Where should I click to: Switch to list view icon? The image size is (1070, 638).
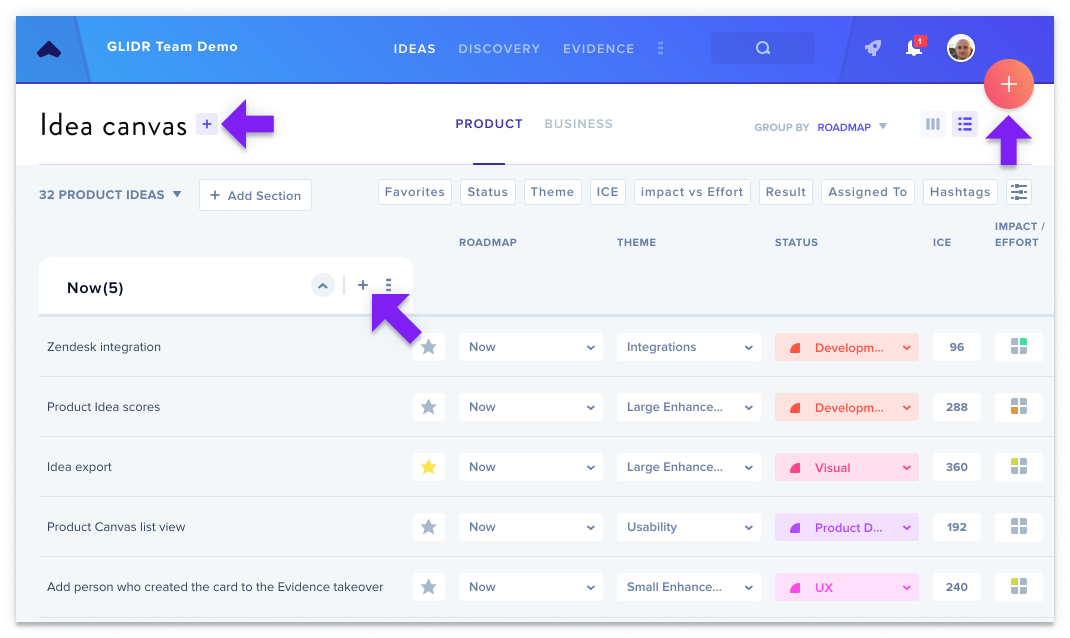965,124
